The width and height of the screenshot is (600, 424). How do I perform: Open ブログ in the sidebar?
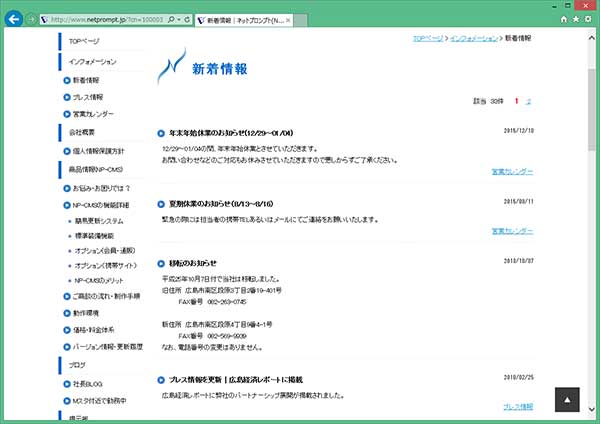77,365
